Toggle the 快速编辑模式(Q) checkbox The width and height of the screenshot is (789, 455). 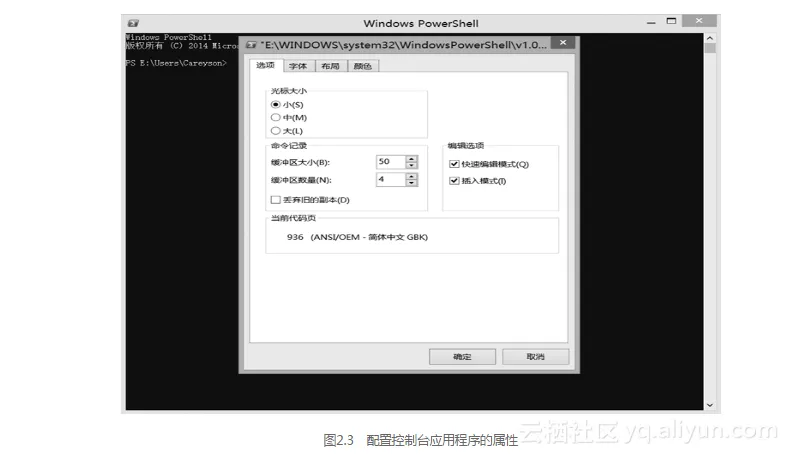click(x=454, y=164)
